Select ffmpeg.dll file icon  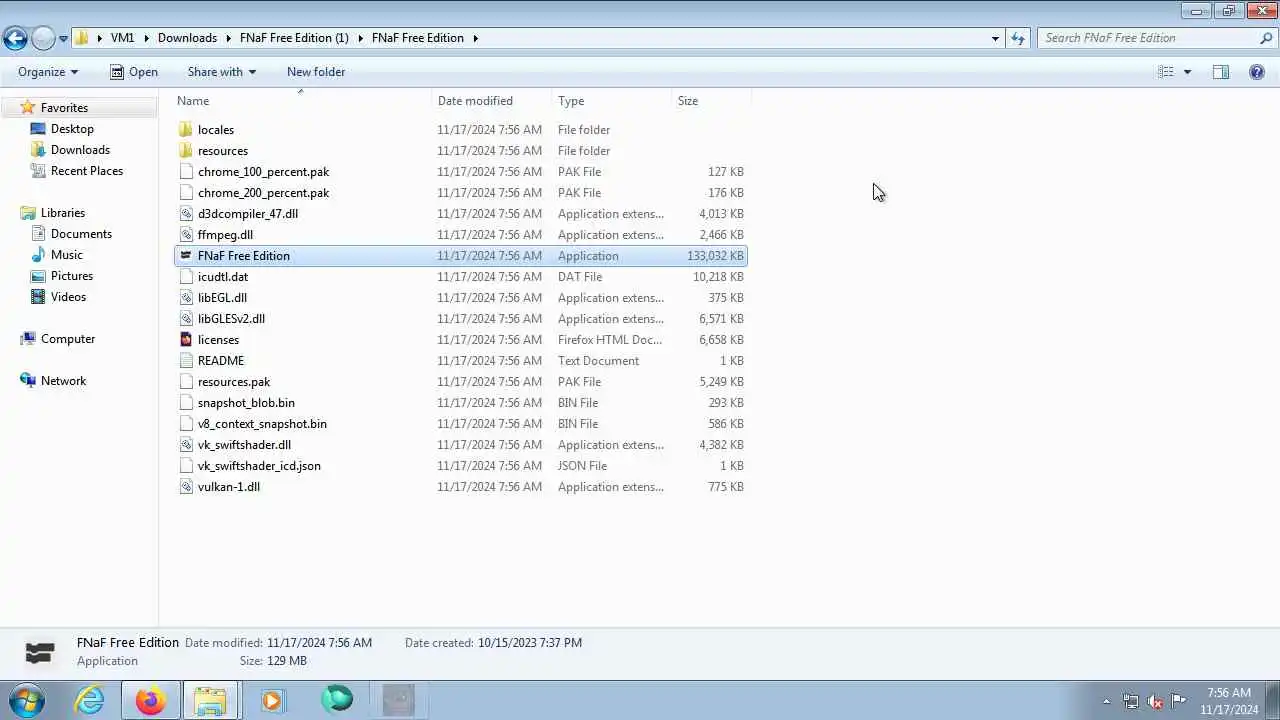[x=186, y=235]
